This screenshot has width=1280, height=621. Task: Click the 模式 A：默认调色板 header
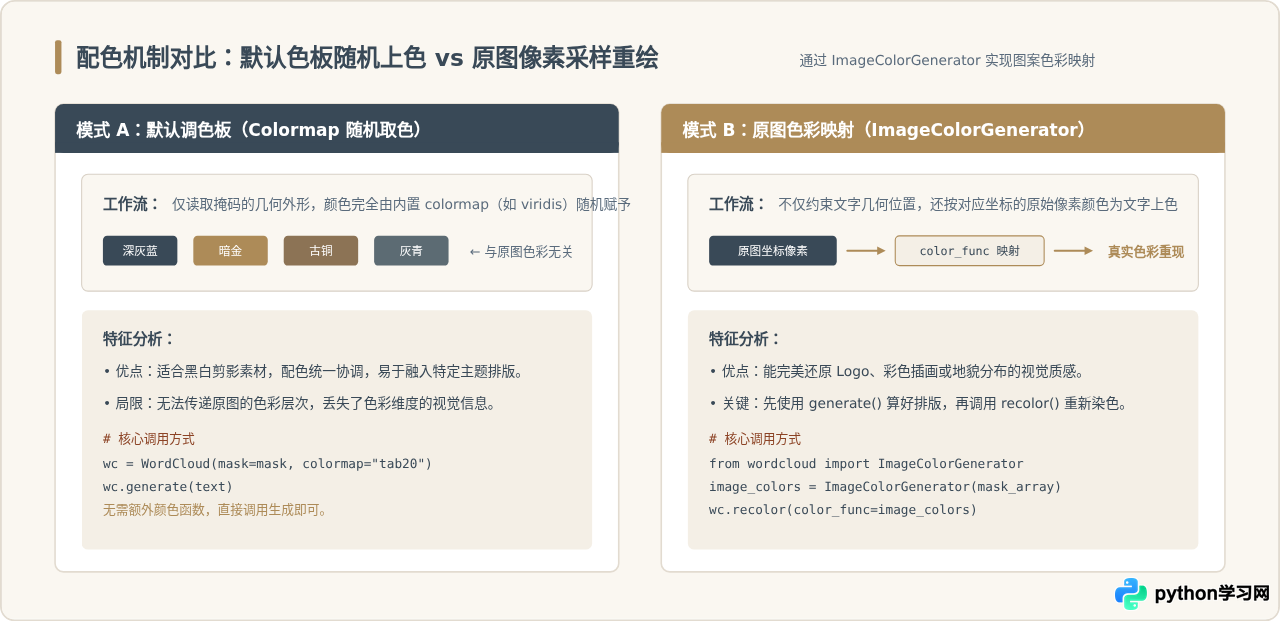click(x=337, y=129)
